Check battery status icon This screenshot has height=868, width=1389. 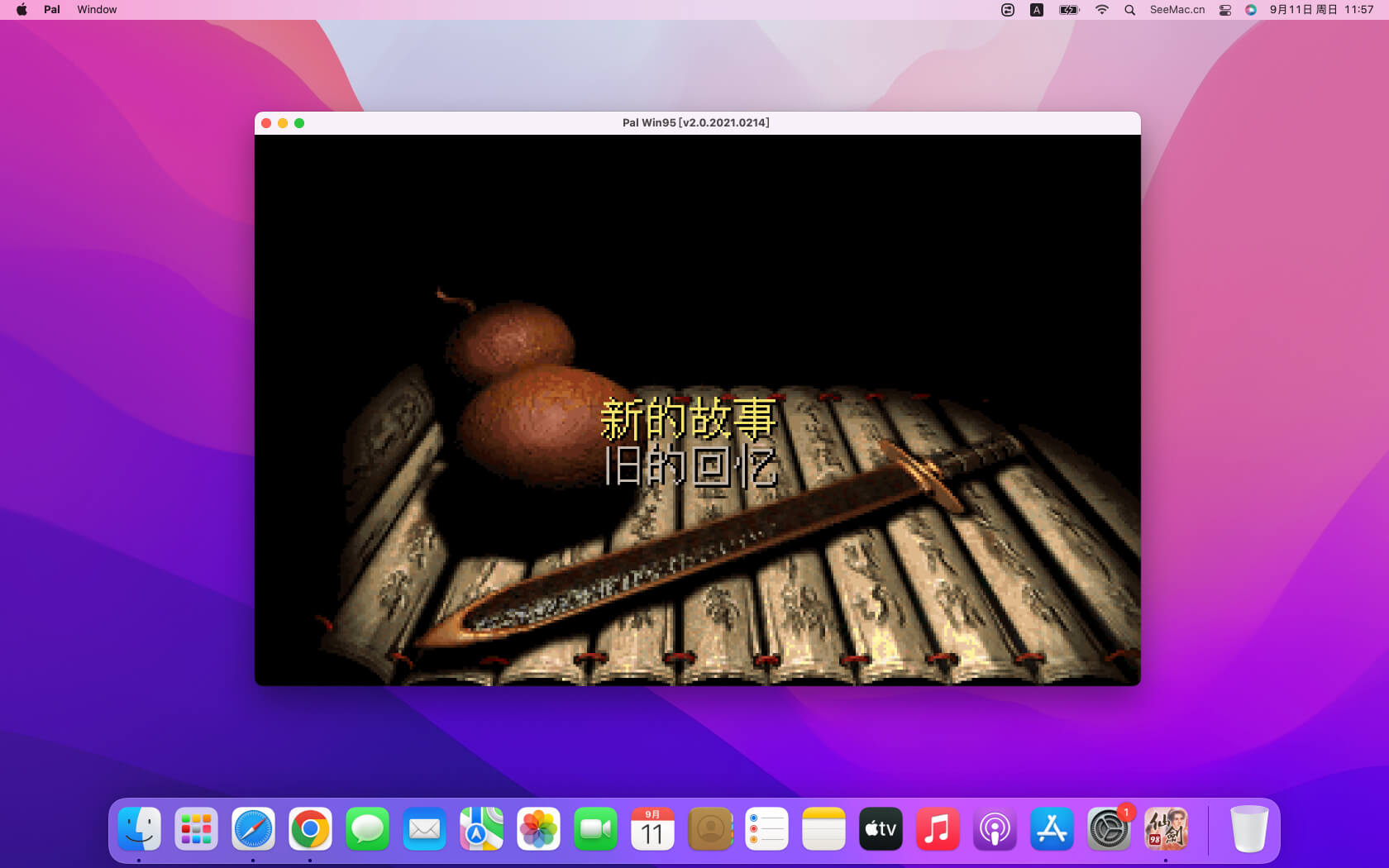[x=1069, y=10]
